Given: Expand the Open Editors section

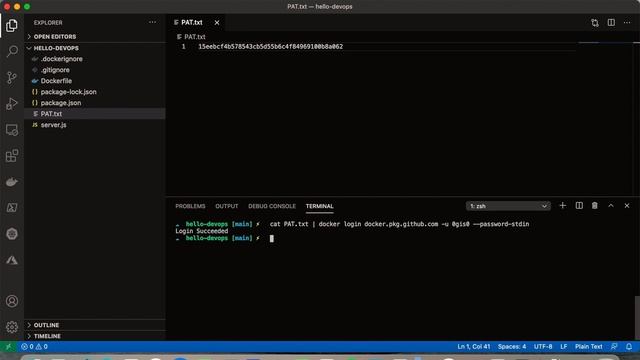Looking at the screenshot, I should coord(95,37).
